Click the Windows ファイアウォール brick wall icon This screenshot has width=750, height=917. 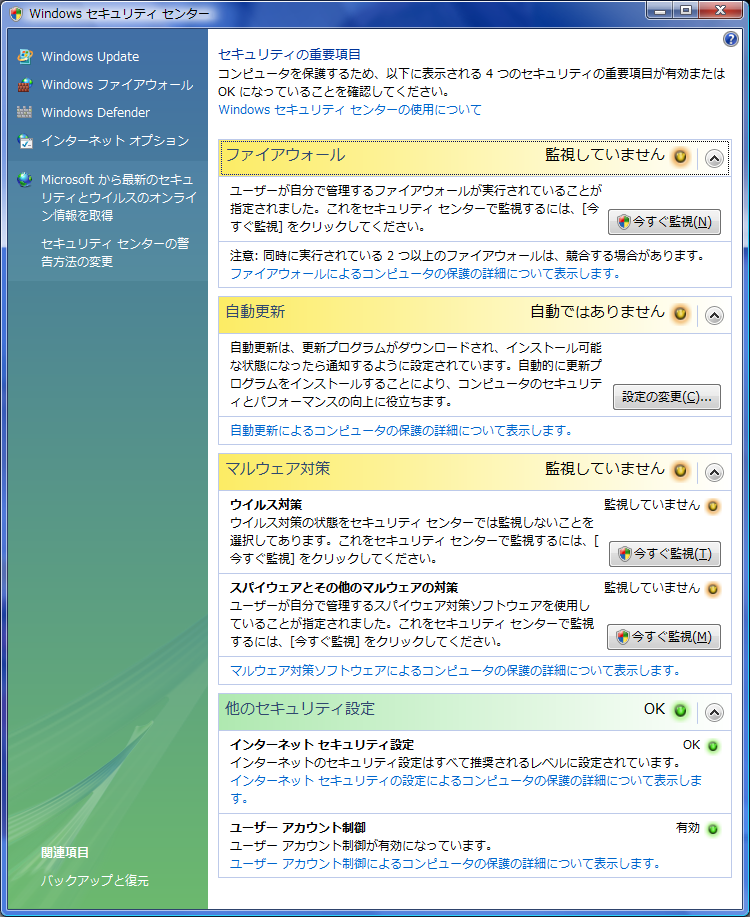tap(25, 85)
